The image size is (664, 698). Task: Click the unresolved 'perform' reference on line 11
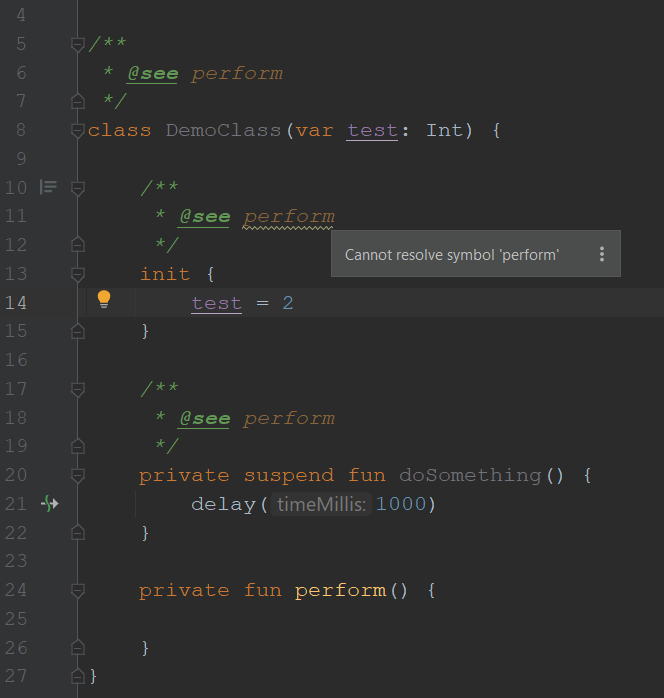289,217
